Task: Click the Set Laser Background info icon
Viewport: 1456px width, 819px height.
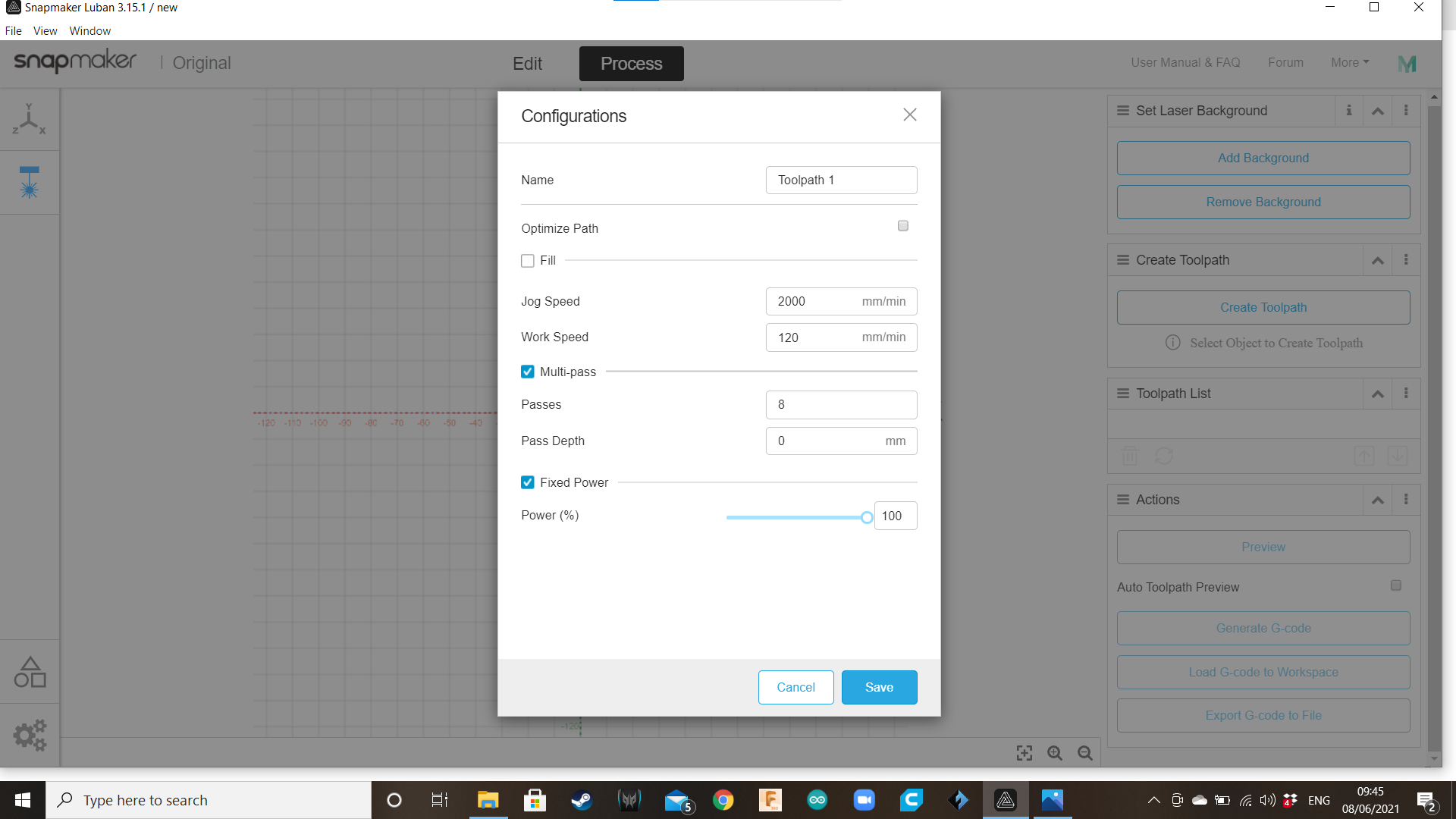Action: point(1348,111)
